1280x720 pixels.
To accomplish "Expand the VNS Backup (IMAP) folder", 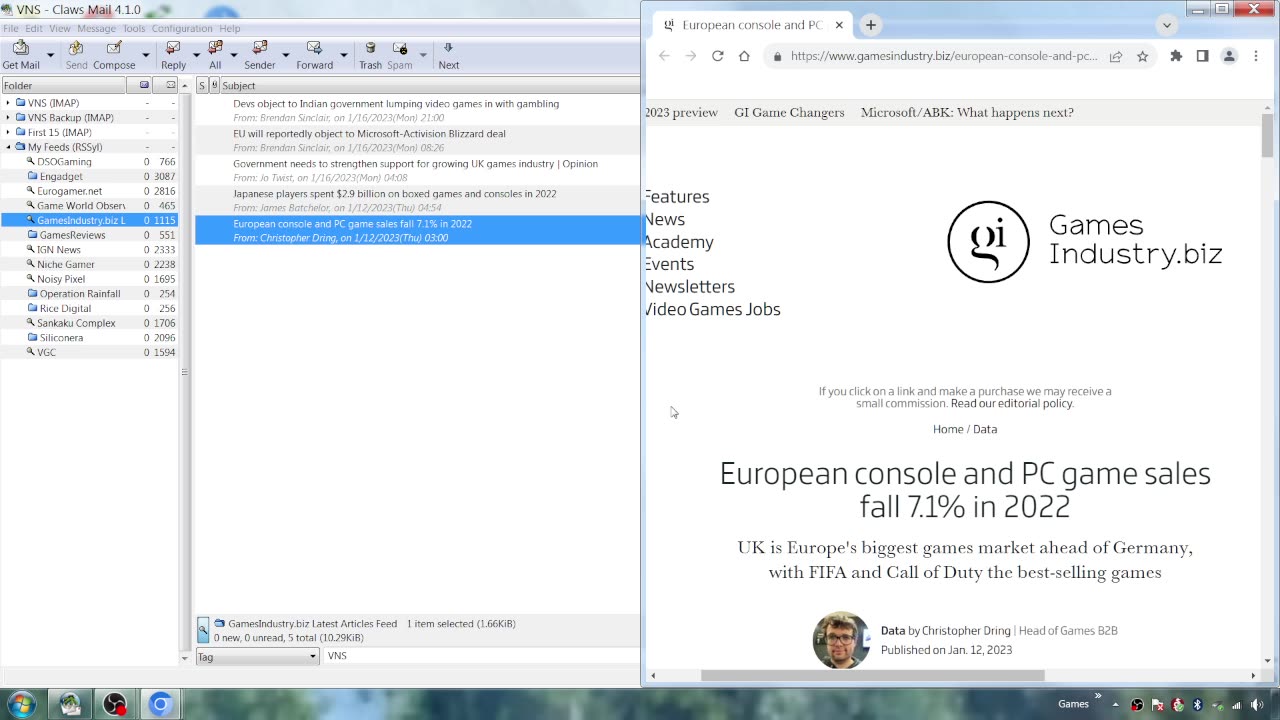I will (8, 118).
